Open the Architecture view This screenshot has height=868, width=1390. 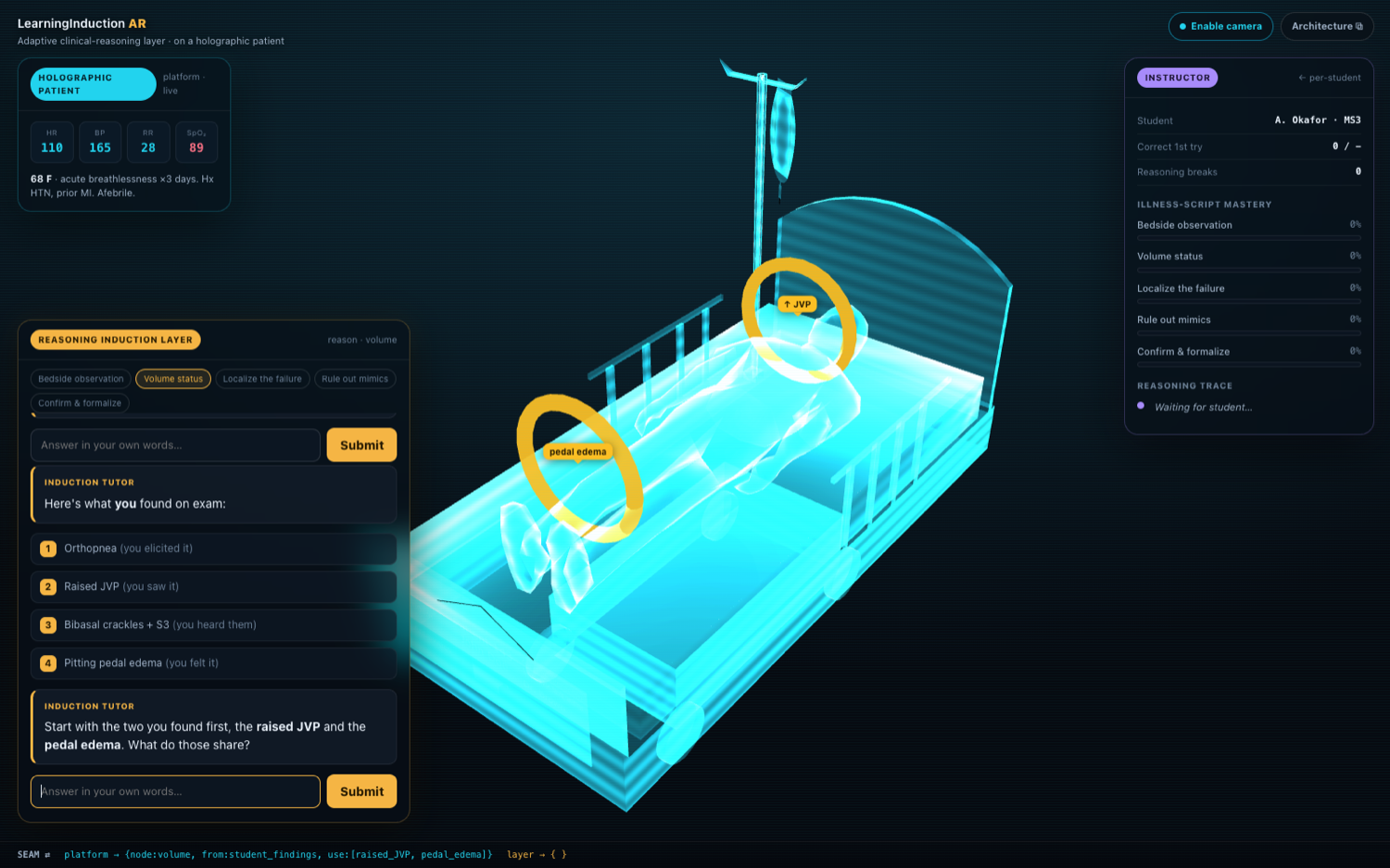click(x=1327, y=26)
